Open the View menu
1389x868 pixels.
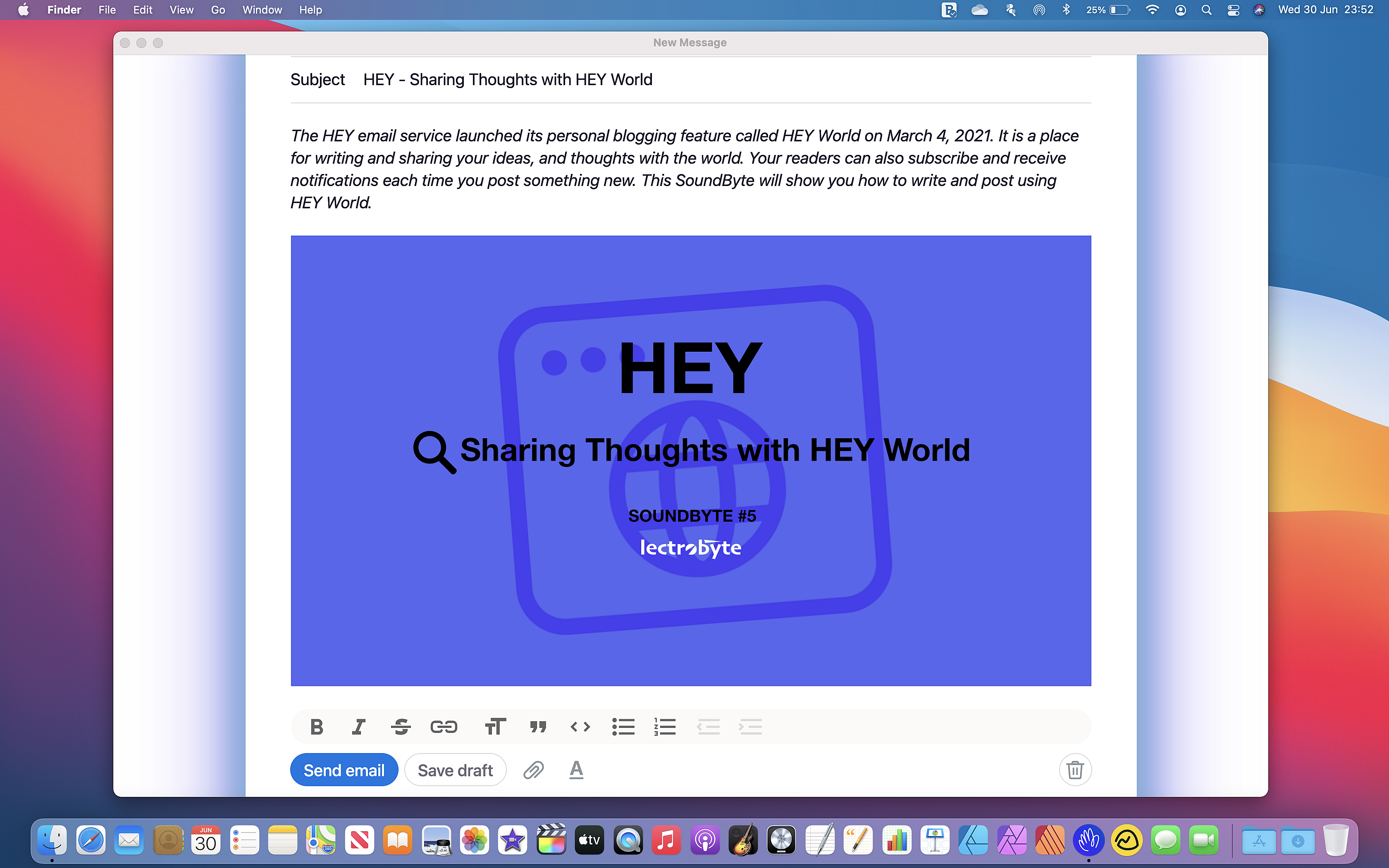click(x=181, y=10)
